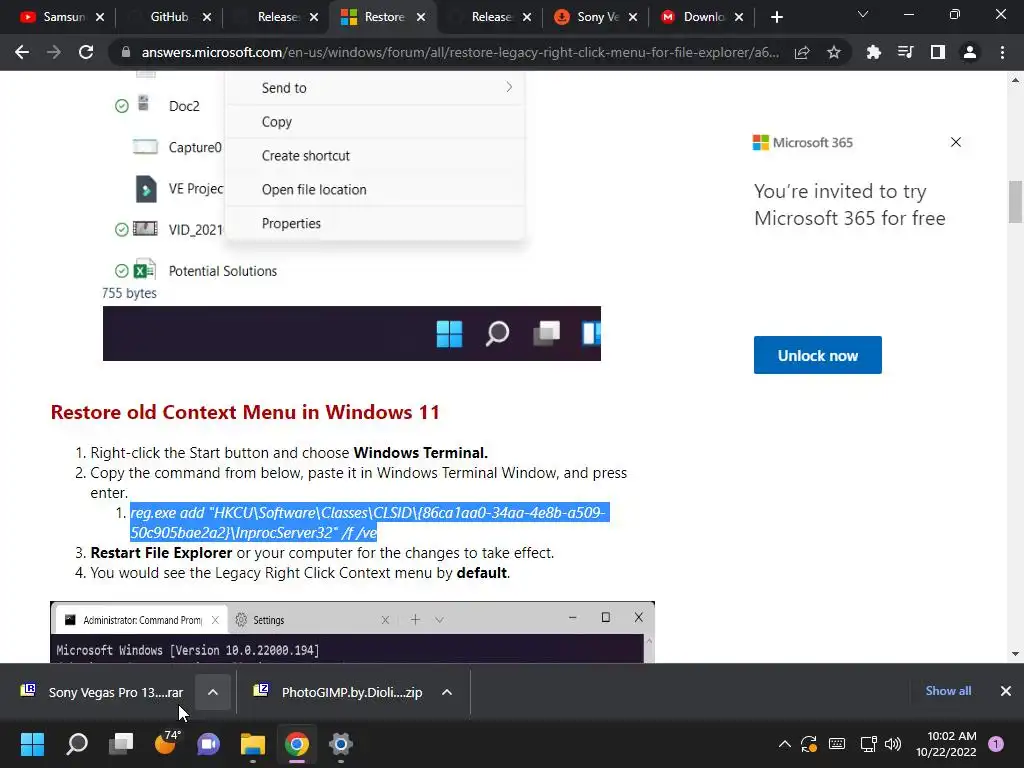Click Copy in the context menu image

277,122
